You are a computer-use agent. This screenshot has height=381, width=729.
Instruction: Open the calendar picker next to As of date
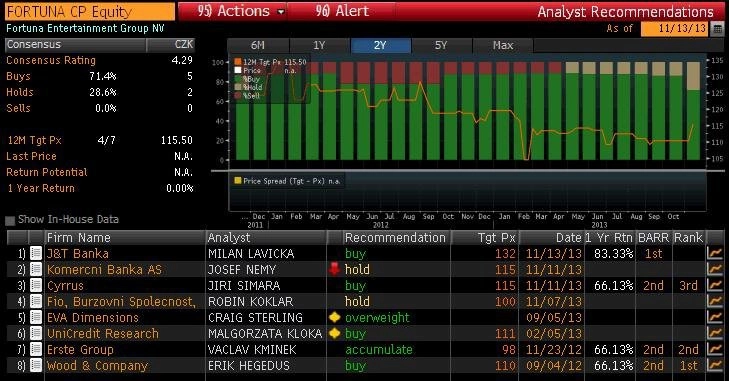[x=718, y=29]
